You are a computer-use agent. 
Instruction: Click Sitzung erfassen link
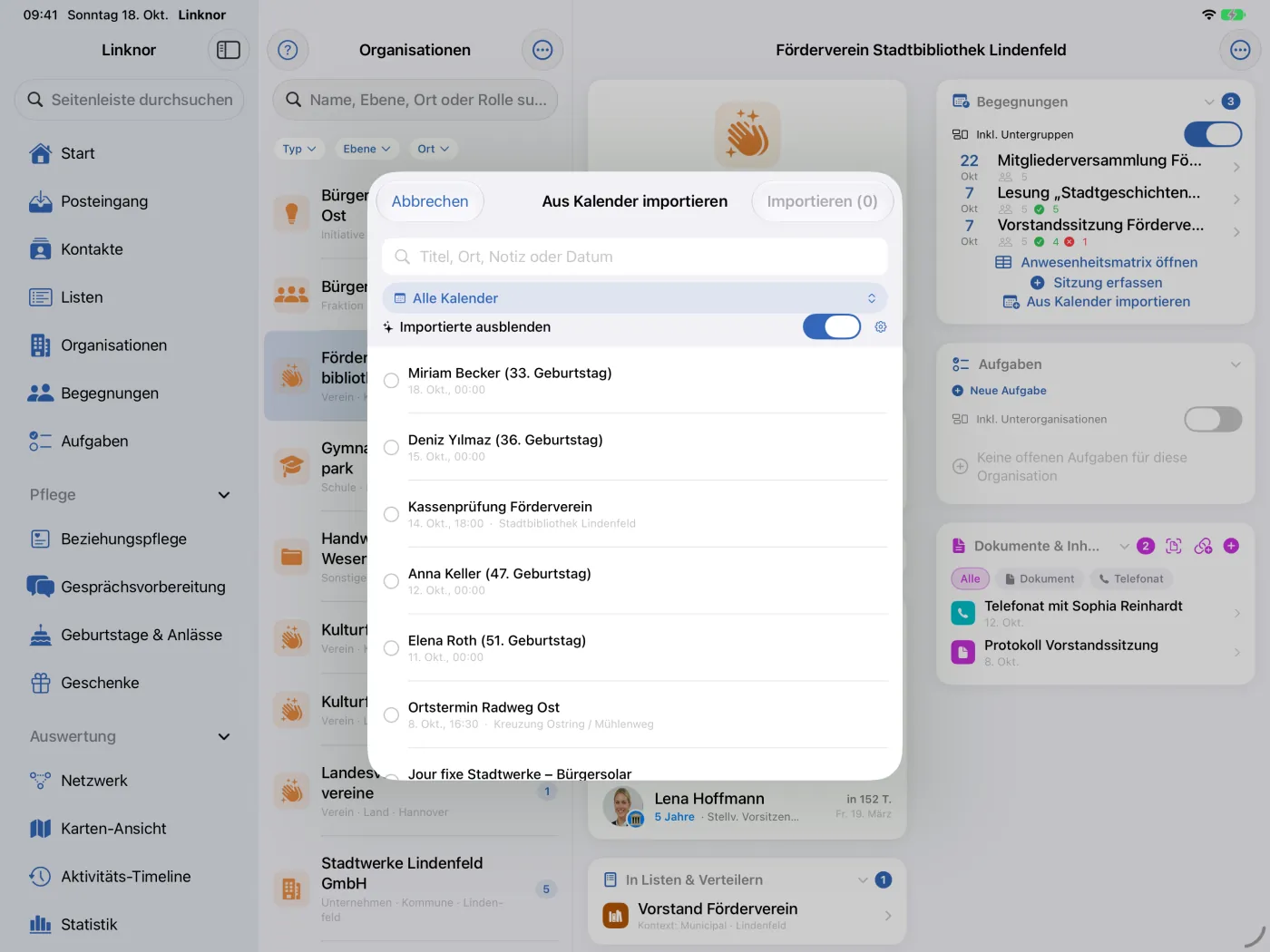click(x=1096, y=283)
